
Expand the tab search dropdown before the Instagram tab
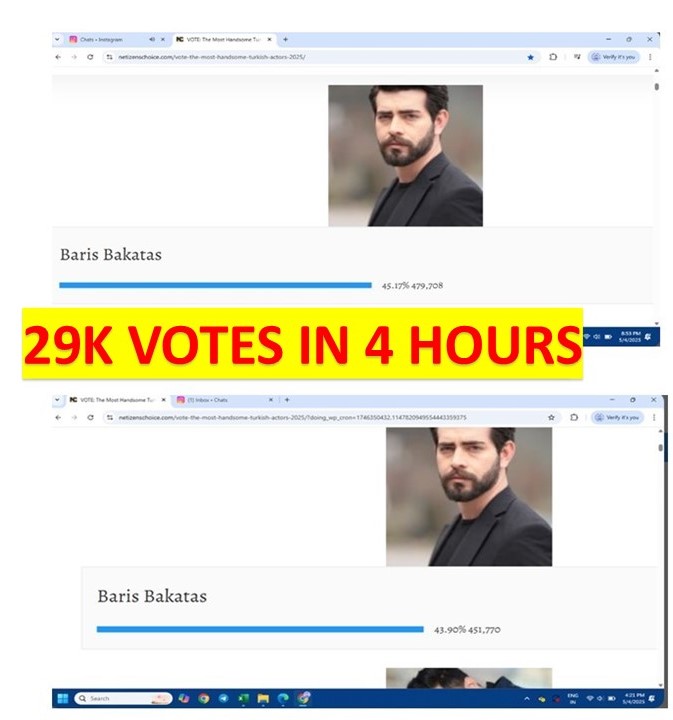[57, 39]
